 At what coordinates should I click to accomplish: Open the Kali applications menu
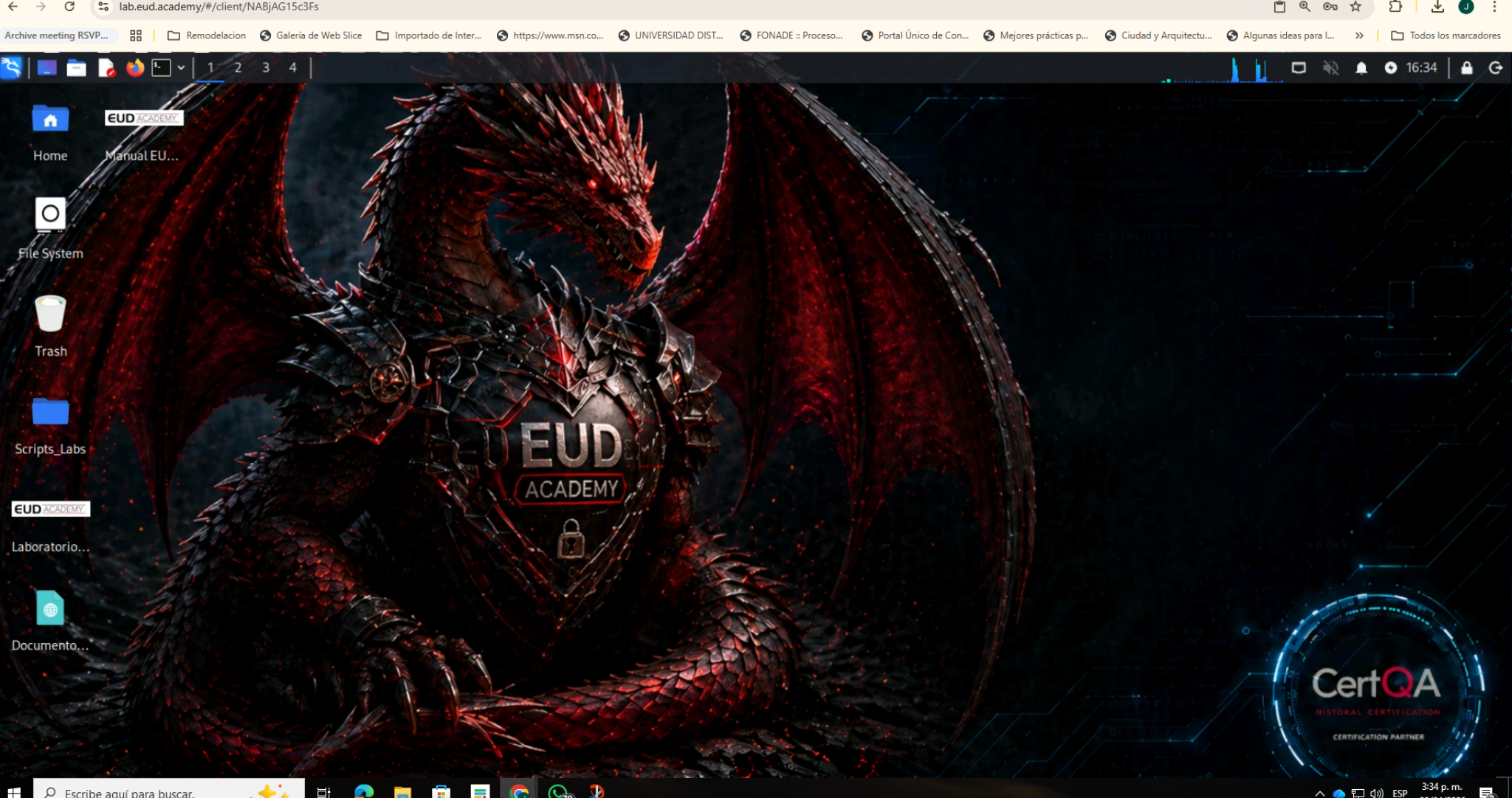pyautogui.click(x=10, y=67)
